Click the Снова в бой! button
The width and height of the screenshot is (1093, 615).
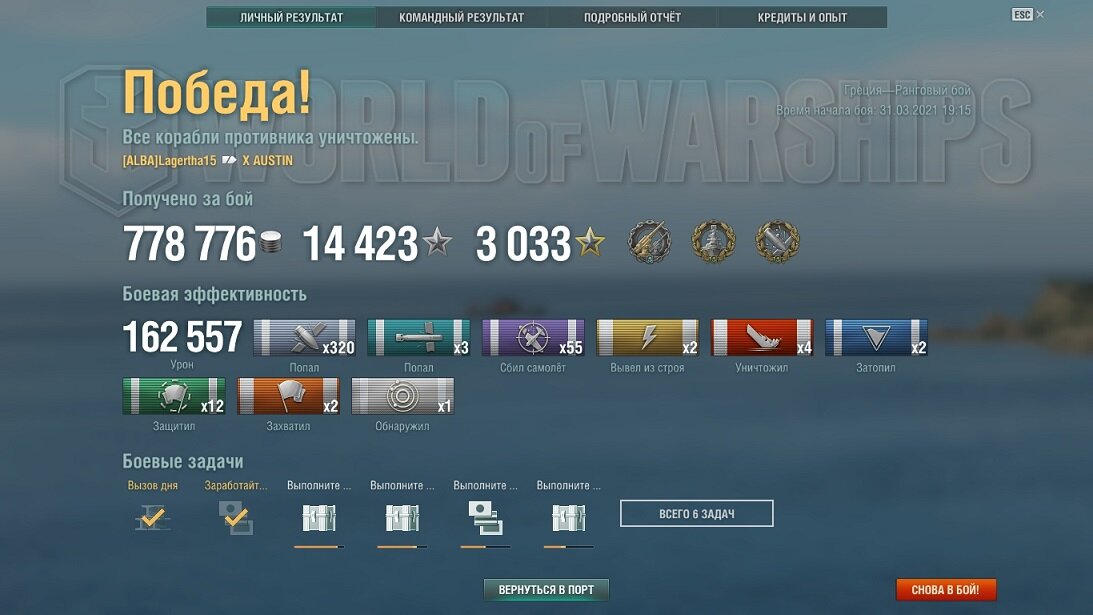[945, 590]
